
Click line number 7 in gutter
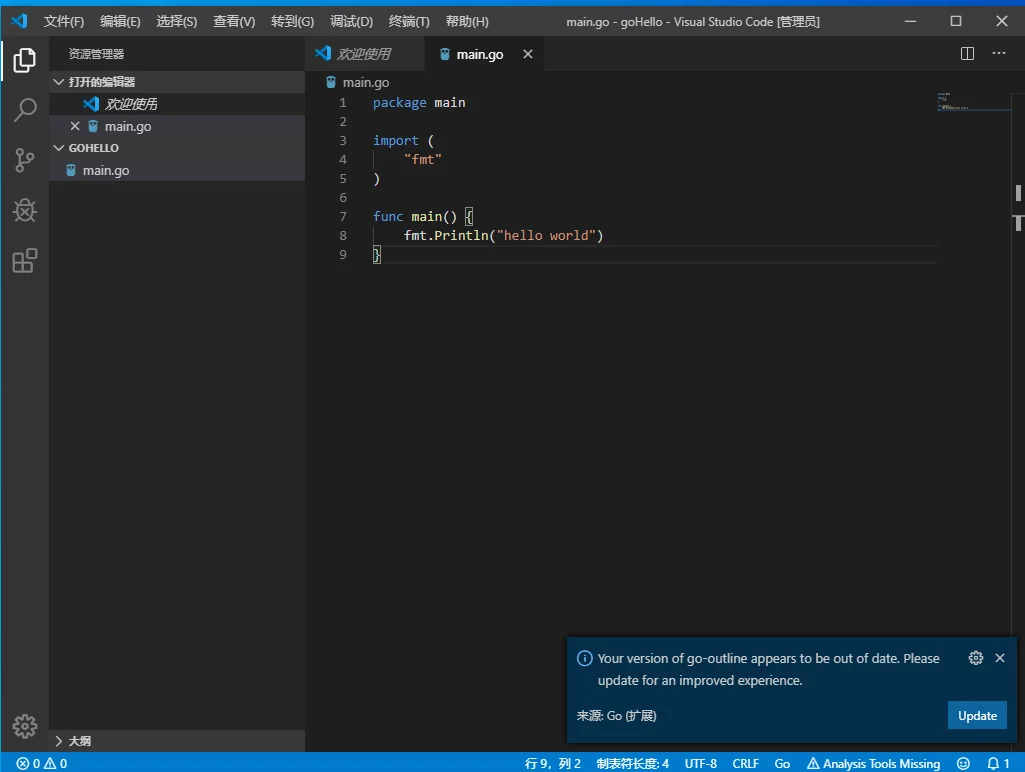343,216
